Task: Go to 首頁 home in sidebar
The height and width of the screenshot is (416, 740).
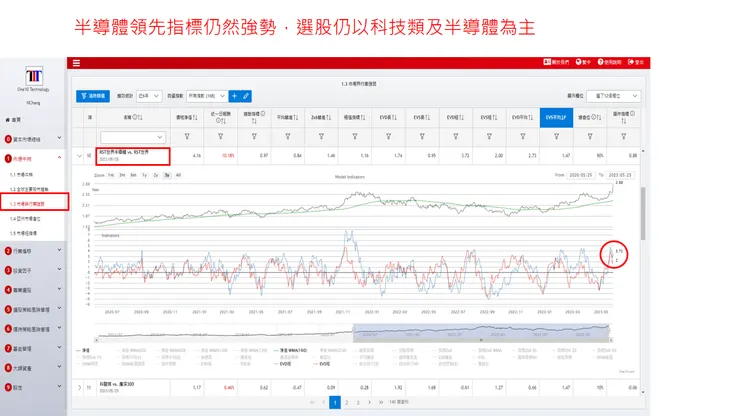Action: pyautogui.click(x=13, y=119)
